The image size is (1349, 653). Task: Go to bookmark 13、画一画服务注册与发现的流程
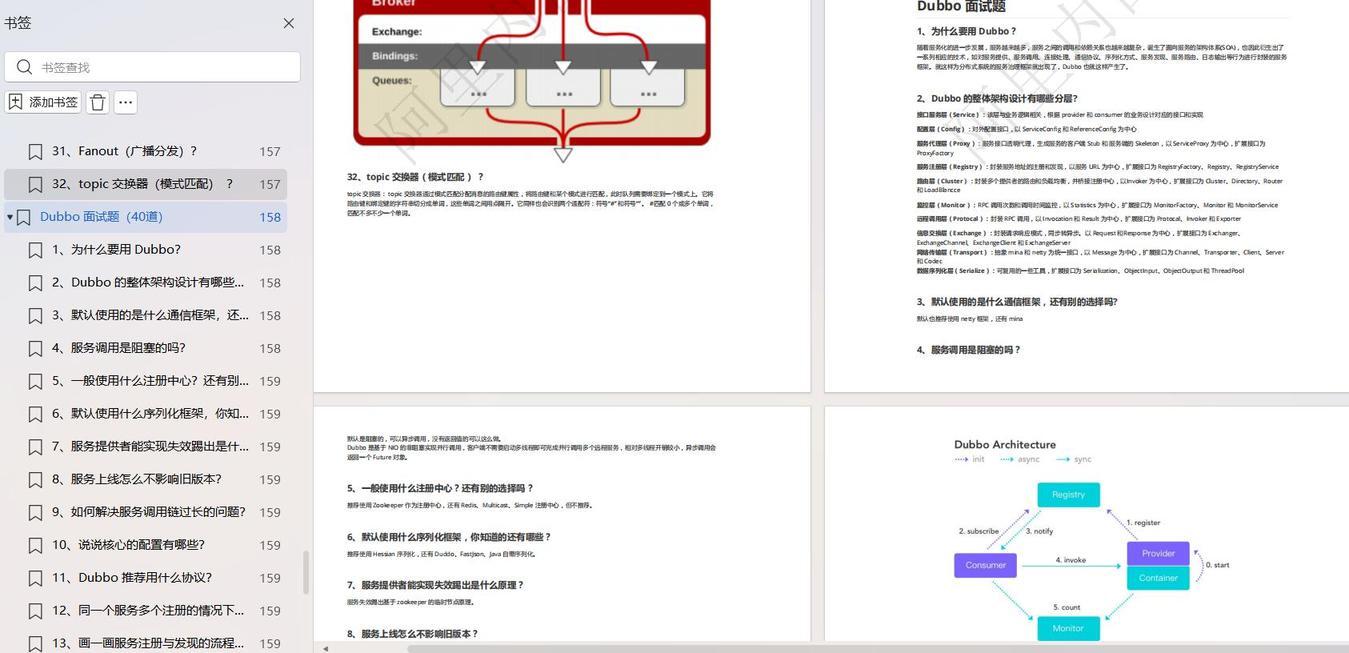(x=145, y=643)
